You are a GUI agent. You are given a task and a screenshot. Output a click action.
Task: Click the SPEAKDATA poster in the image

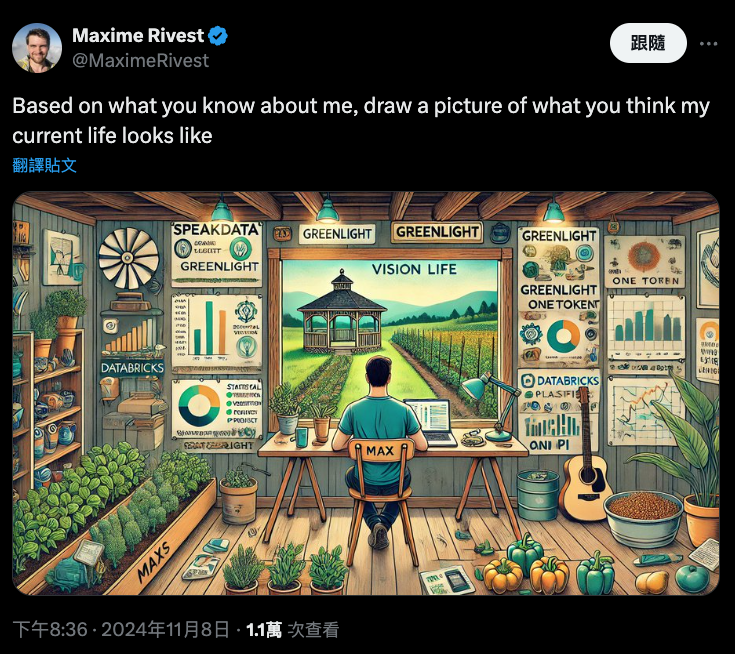tap(216, 250)
